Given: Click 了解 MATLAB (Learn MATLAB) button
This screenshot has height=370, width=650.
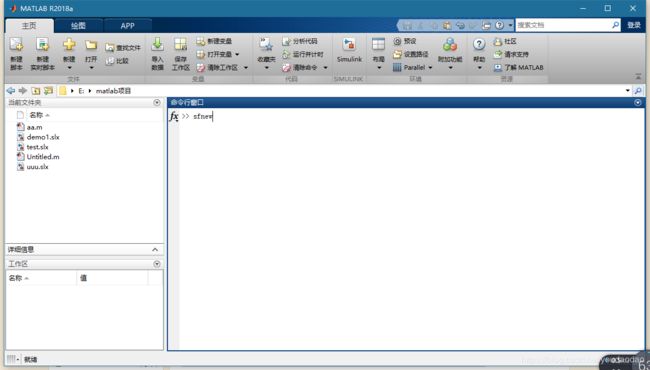Looking at the screenshot, I should (518, 68).
